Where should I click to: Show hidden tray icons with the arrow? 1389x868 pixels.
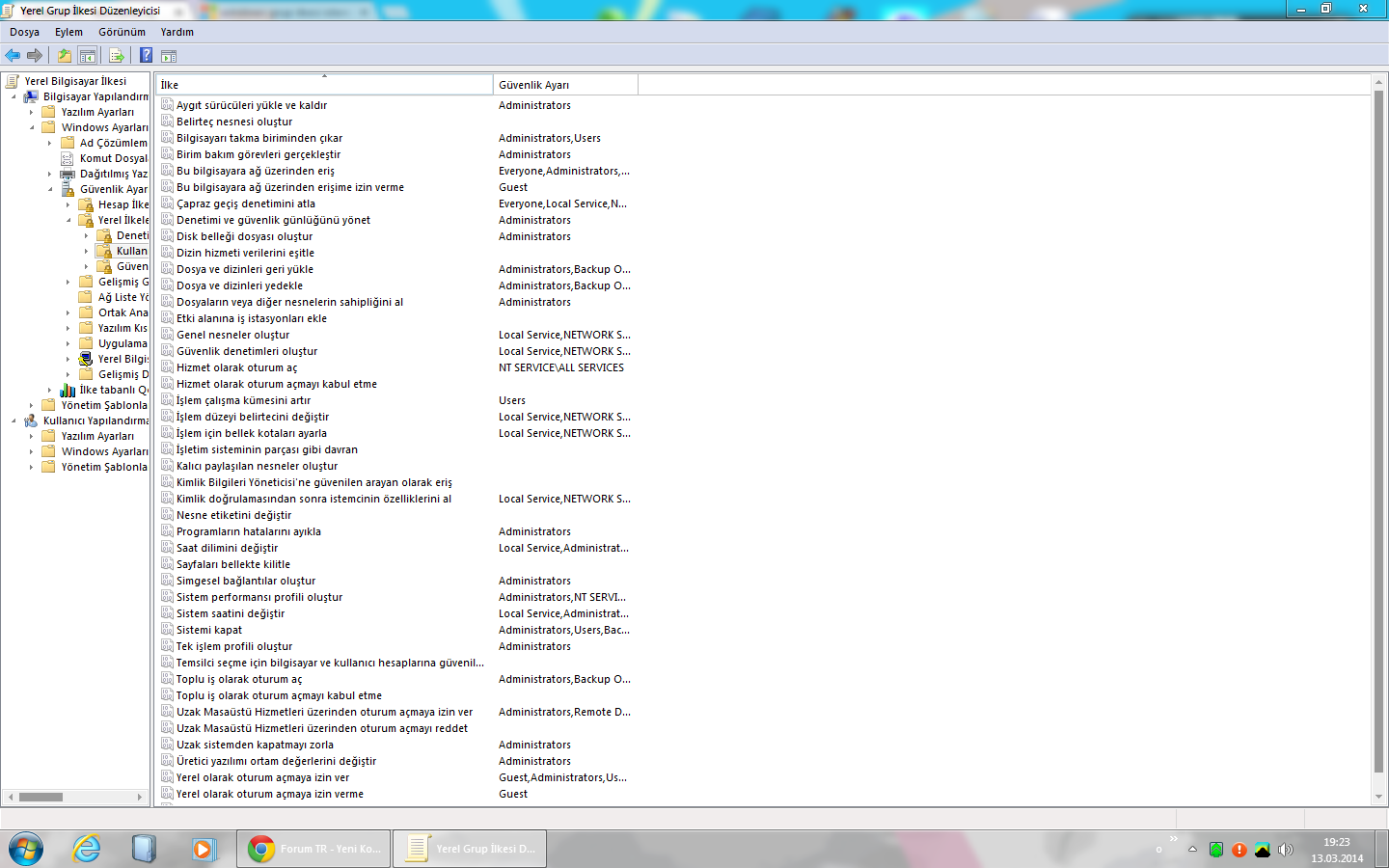1193,850
